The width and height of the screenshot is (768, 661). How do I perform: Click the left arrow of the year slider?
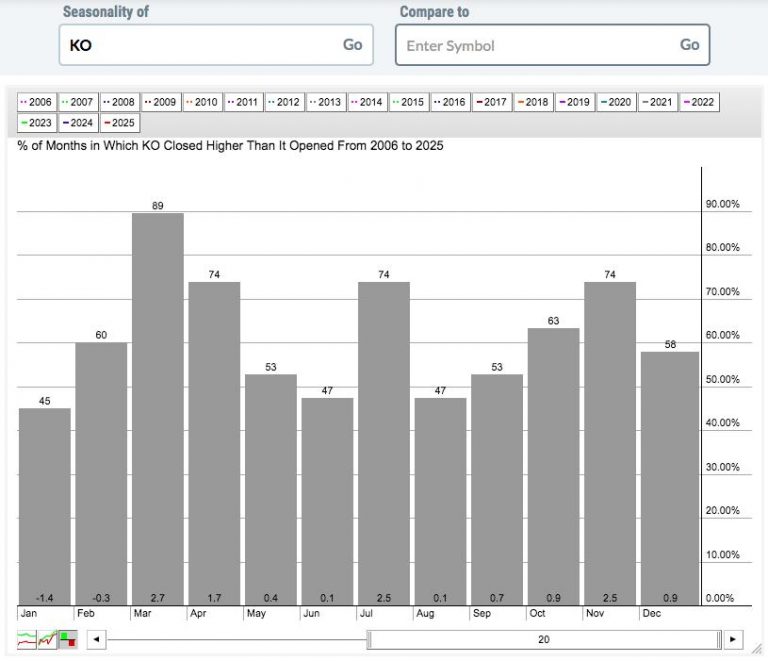coord(96,639)
